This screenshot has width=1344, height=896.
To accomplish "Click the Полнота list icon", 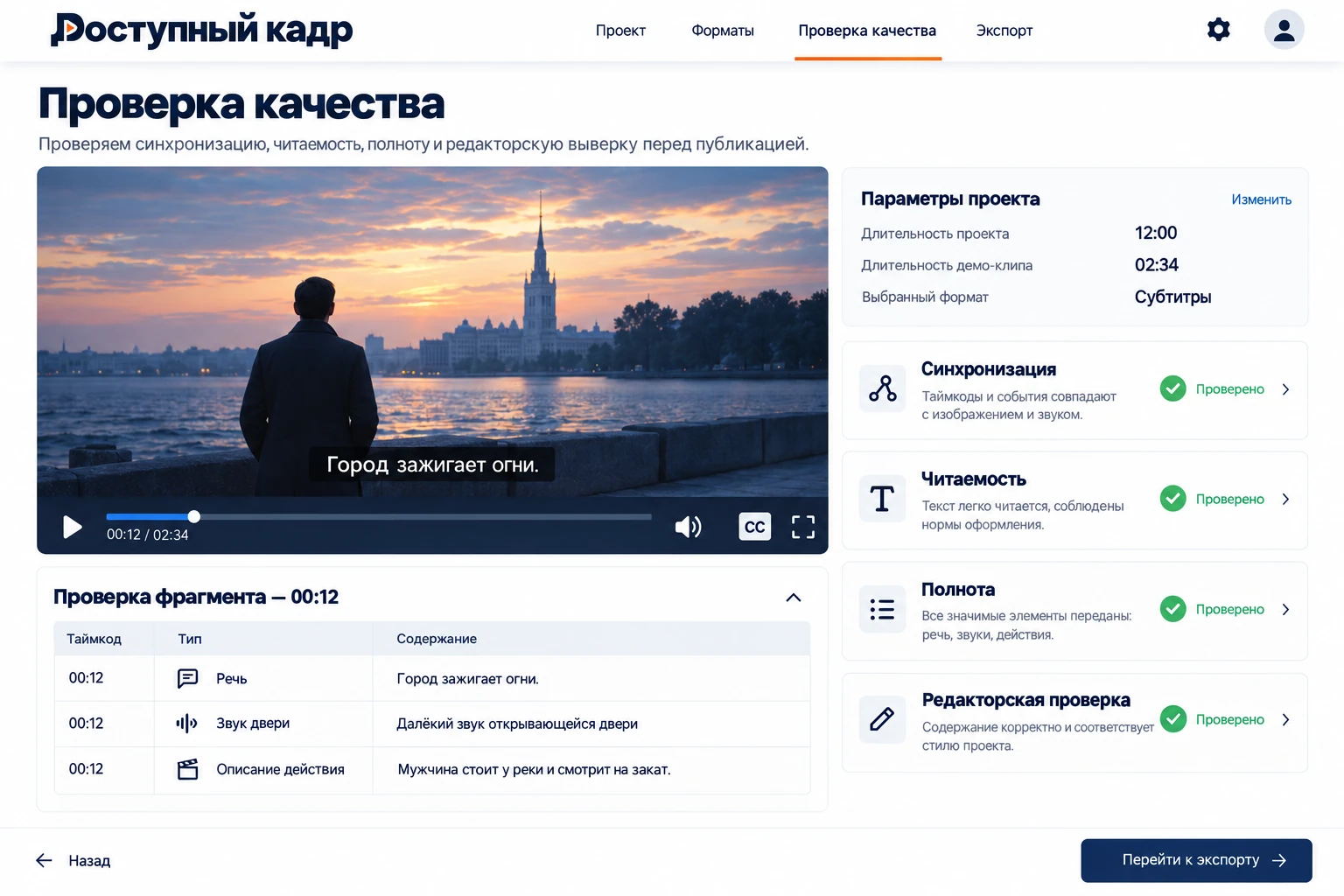I will tap(882, 609).
